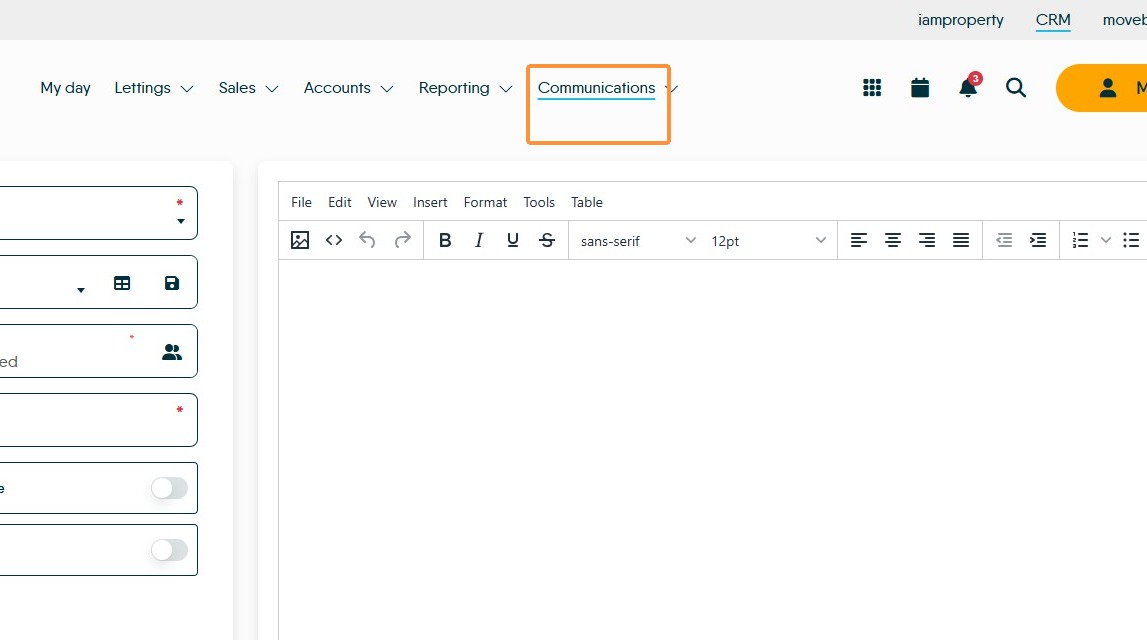The image size is (1147, 640).
Task: Insert a numbered list
Action: pyautogui.click(x=1080, y=240)
